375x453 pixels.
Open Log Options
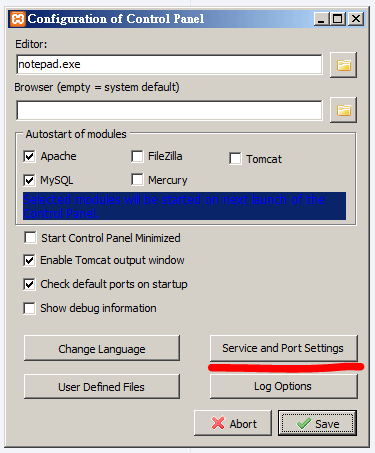(284, 387)
